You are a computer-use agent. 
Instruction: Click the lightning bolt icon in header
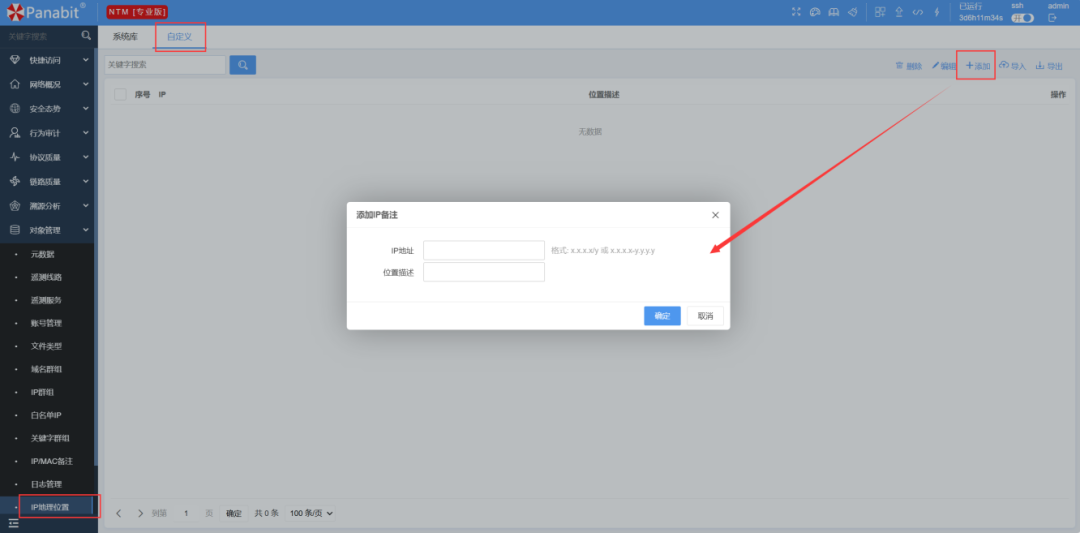[x=936, y=12]
